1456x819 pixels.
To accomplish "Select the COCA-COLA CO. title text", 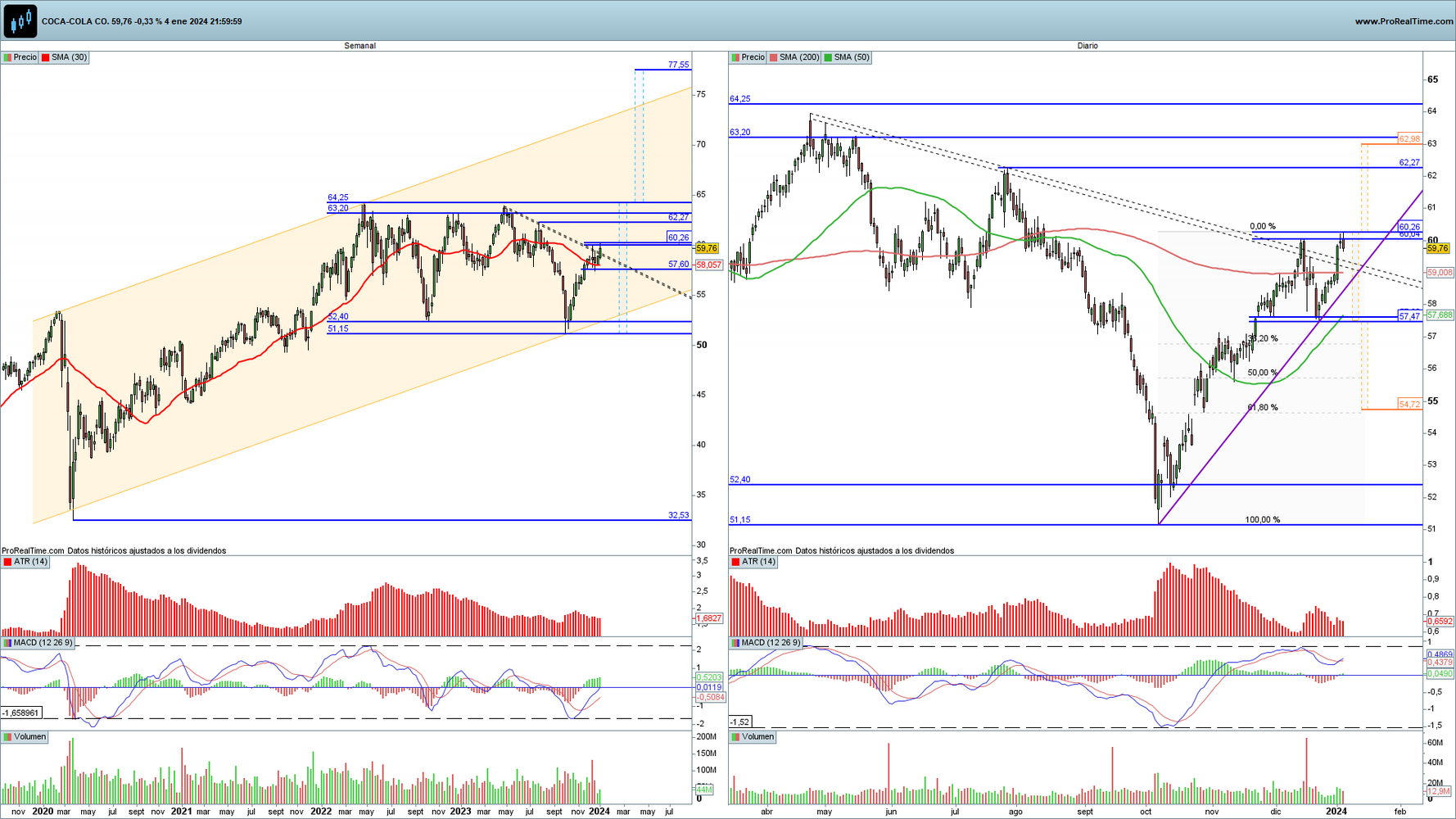I will (x=75, y=21).
